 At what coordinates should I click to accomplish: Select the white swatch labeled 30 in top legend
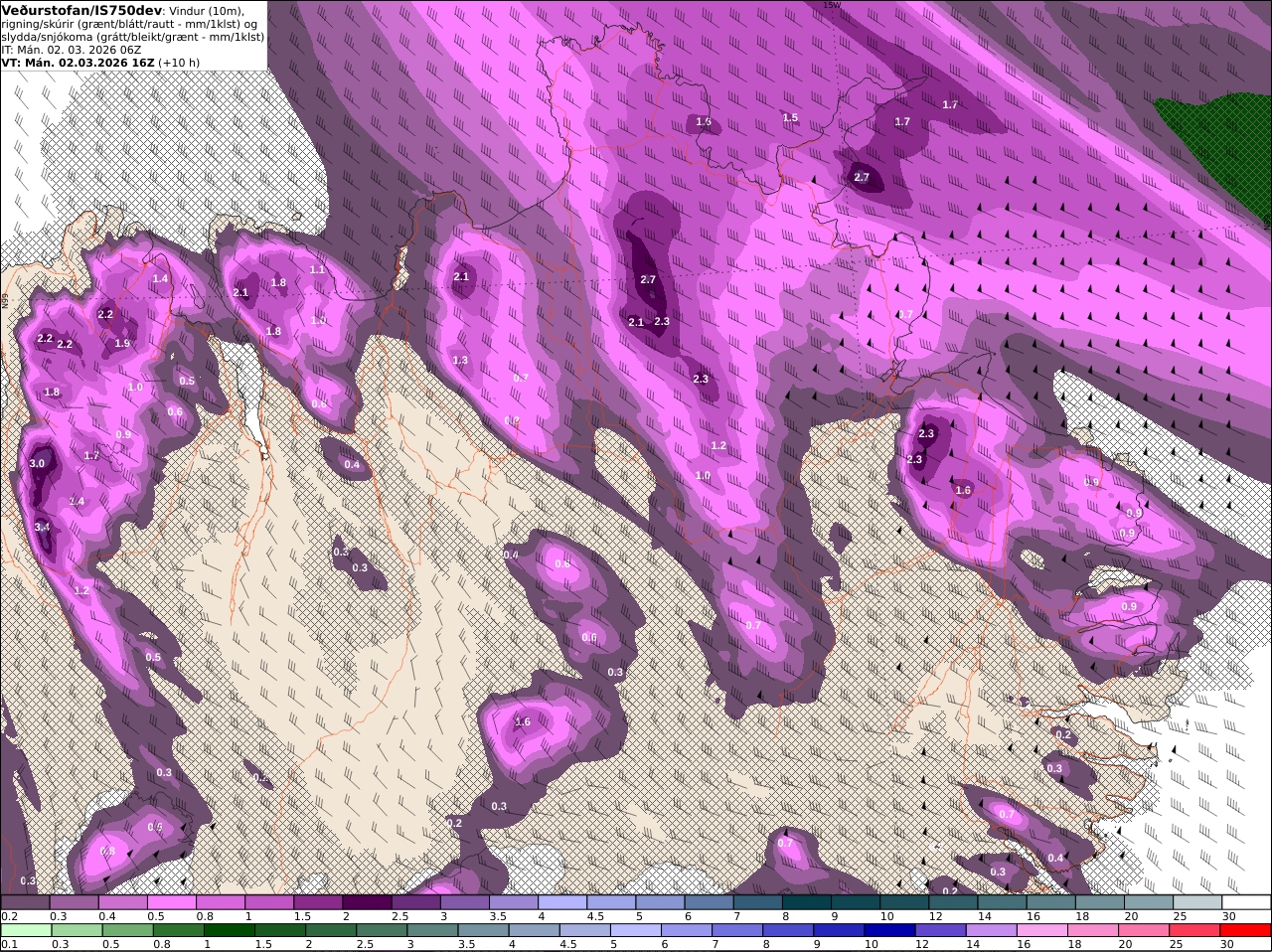coord(1247,902)
